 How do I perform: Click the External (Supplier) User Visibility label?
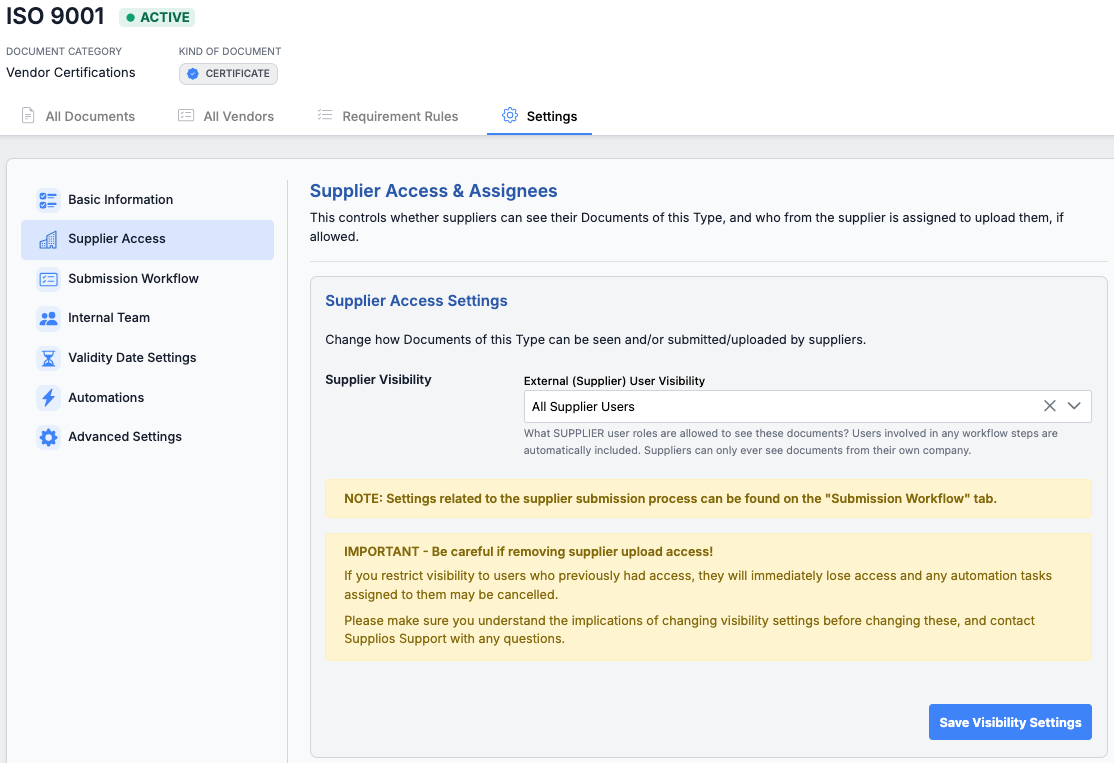tap(614, 381)
